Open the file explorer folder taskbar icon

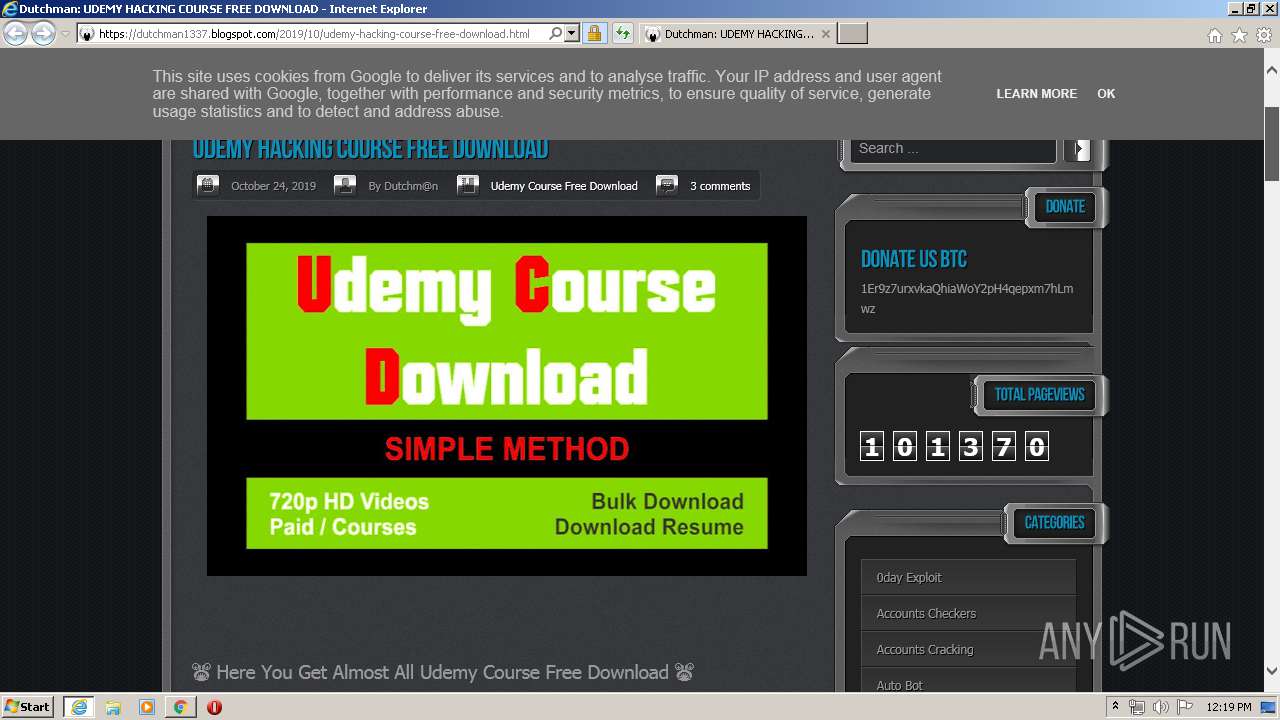pyautogui.click(x=113, y=707)
